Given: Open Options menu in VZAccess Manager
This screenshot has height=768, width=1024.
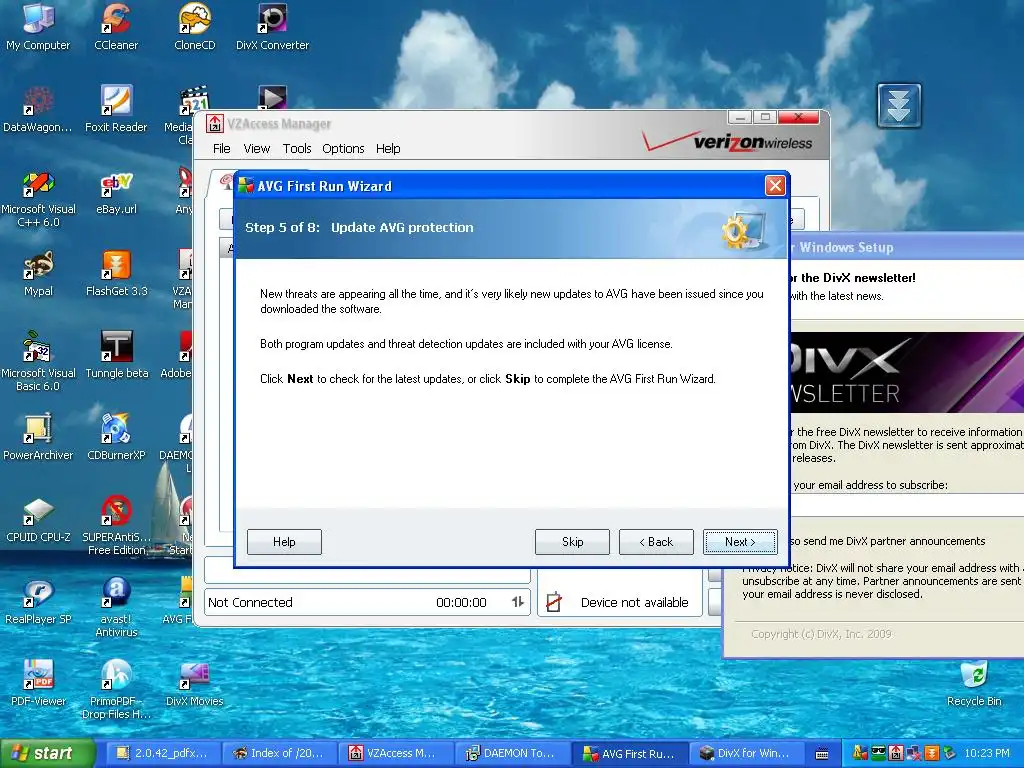Looking at the screenshot, I should click(x=343, y=148).
